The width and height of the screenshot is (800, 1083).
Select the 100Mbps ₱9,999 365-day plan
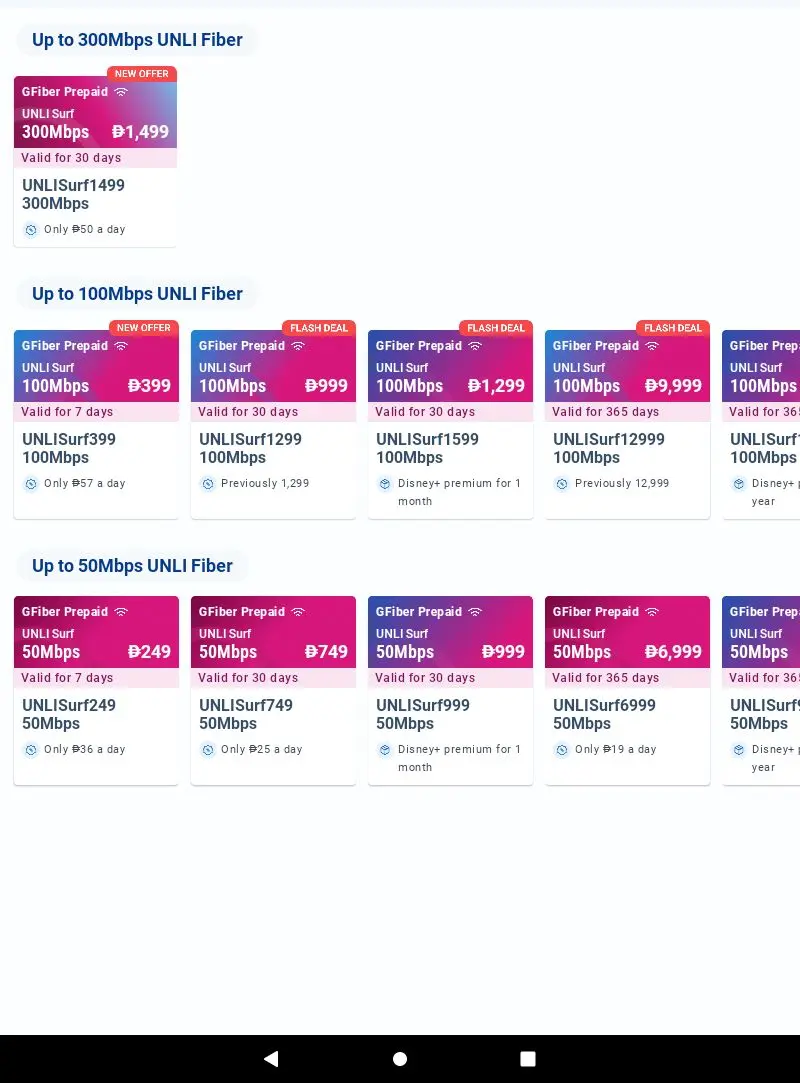point(627,420)
